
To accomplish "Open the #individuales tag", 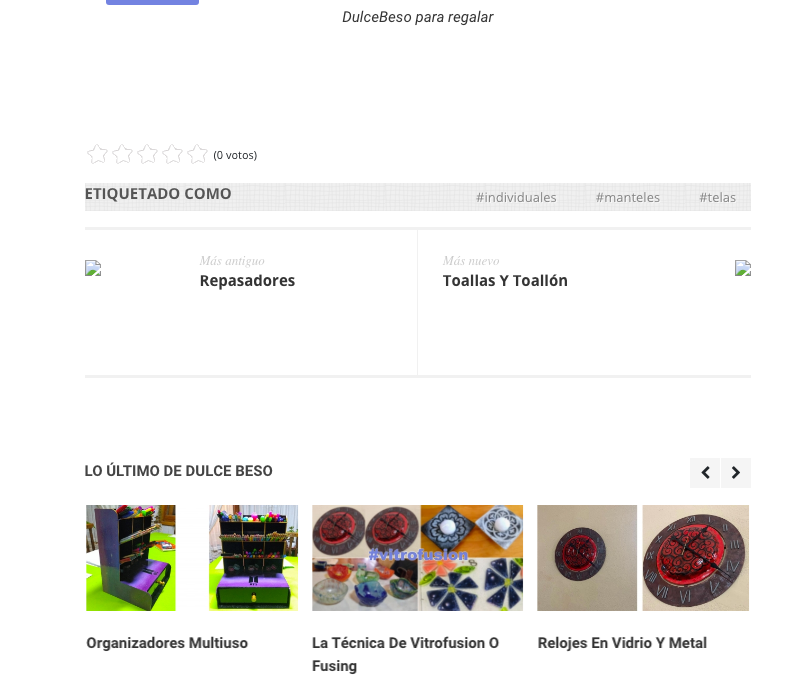I will click(516, 198).
